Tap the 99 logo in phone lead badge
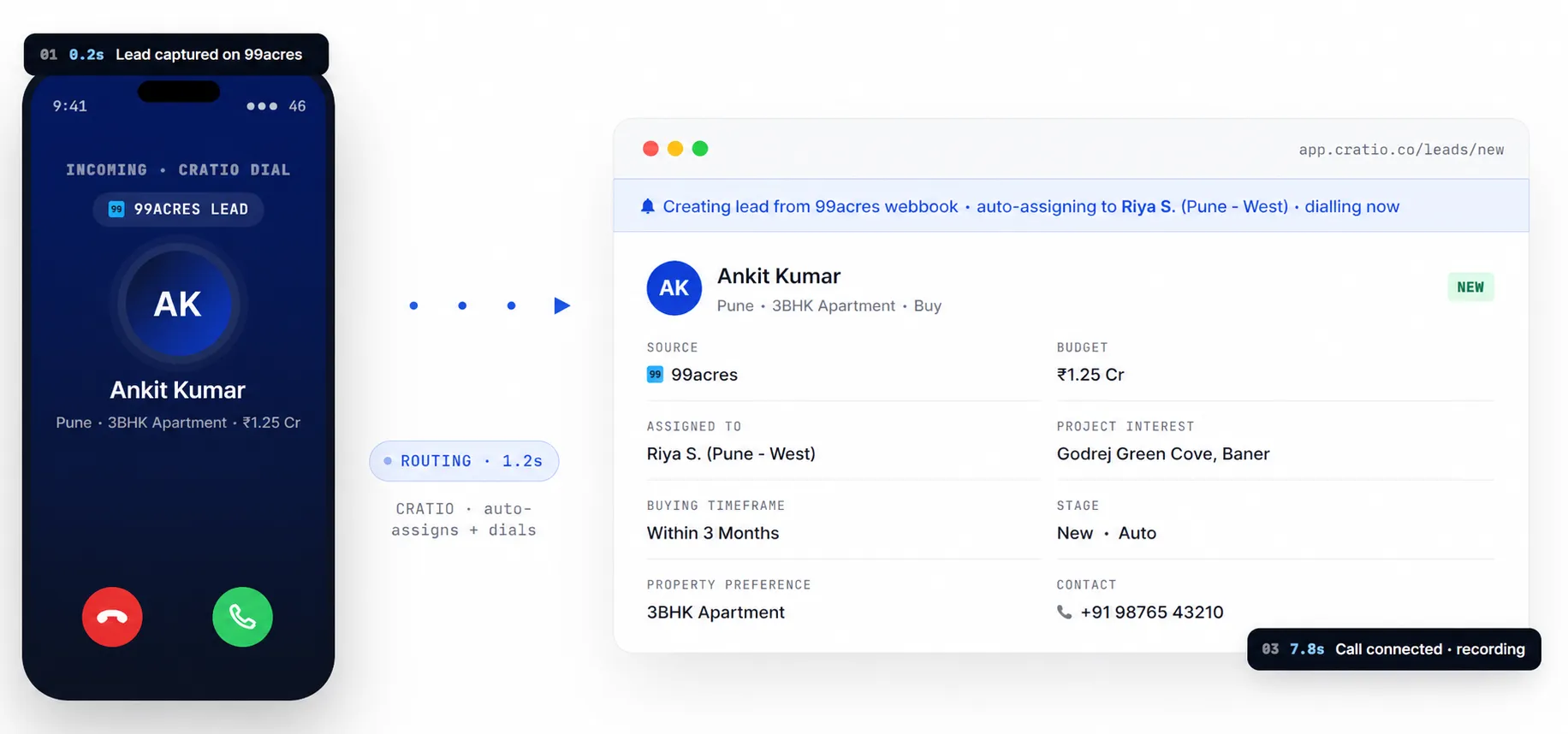The height and width of the screenshot is (734, 1568). pos(116,209)
